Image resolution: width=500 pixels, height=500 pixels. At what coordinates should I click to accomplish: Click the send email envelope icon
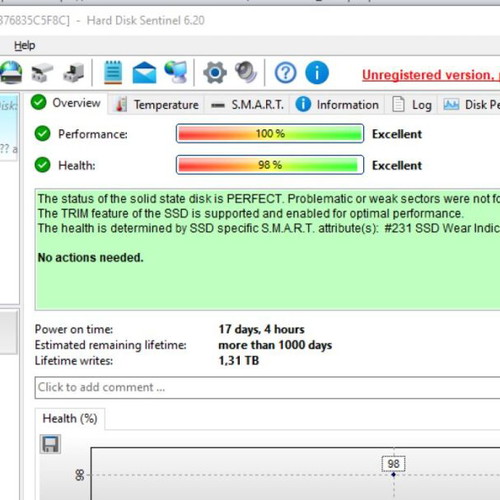(x=144, y=73)
